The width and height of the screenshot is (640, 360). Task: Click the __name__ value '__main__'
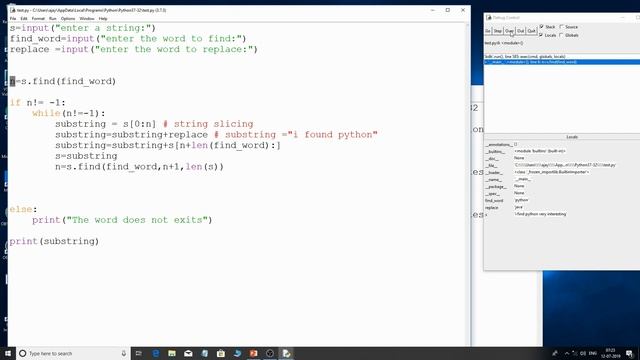point(522,179)
